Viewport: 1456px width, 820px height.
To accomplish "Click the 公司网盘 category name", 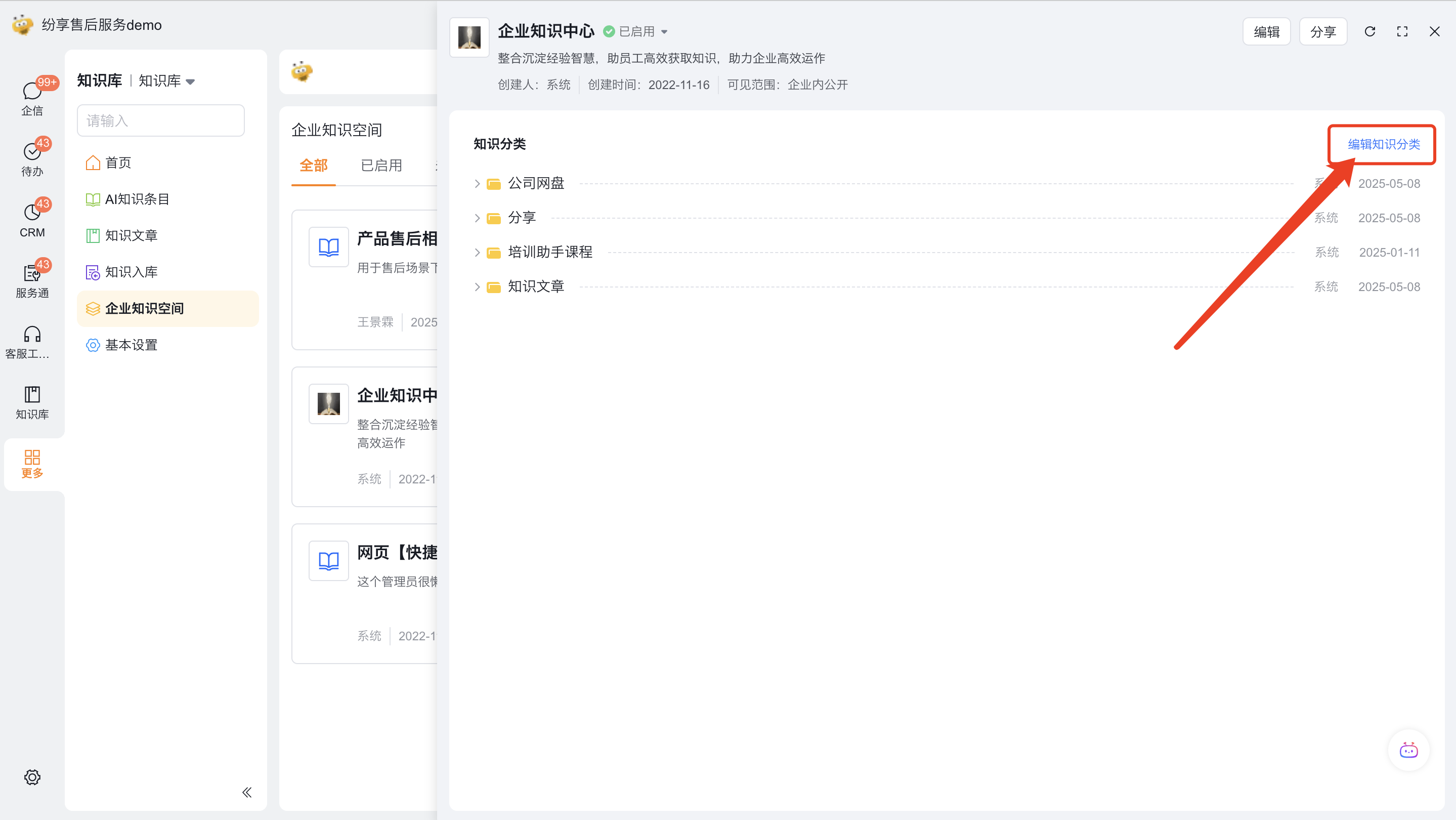I will point(536,184).
